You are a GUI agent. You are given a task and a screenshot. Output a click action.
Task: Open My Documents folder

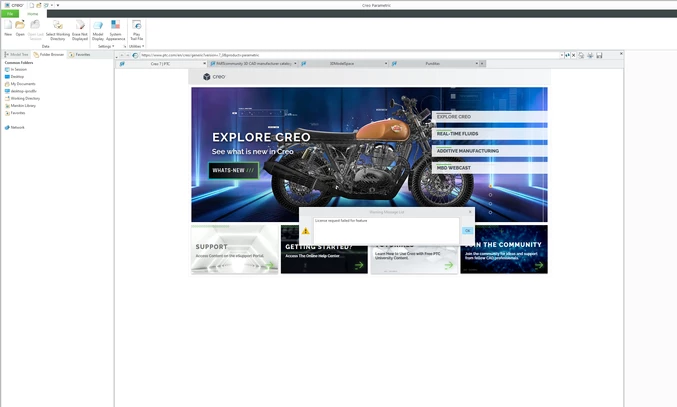(x=20, y=84)
